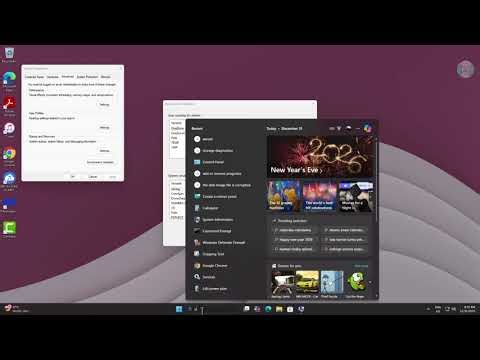Screen dimensions: 480x360
Task: Click Cancel in System Properties dialog
Action: [x=93, y=177]
